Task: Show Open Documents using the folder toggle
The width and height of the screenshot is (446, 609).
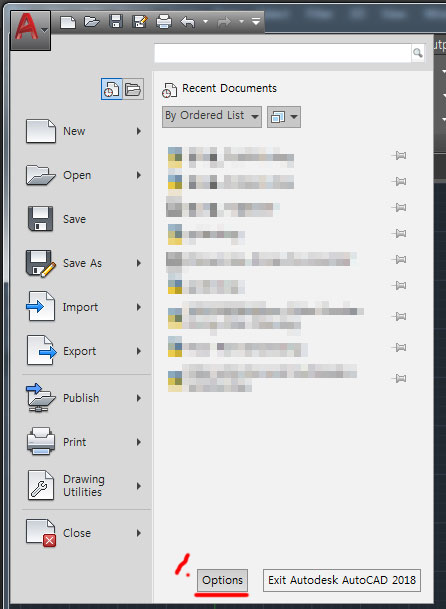Action: (x=133, y=89)
